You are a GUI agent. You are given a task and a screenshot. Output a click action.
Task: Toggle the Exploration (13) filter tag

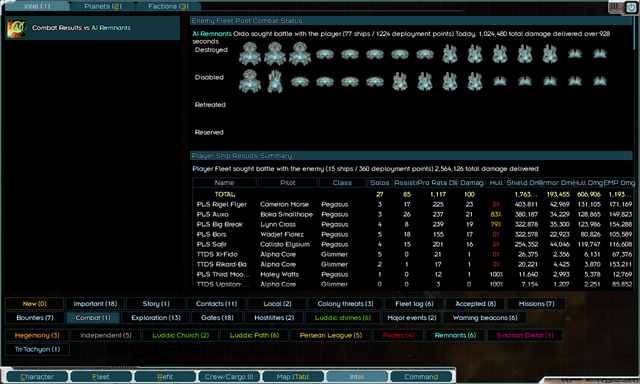(156, 317)
